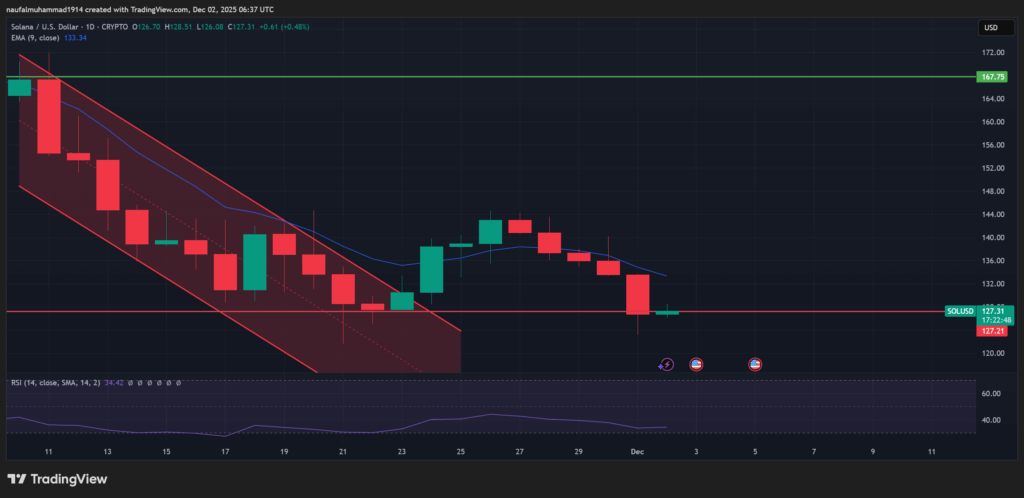The width and height of the screenshot is (1024, 498).
Task: Click the 60.00 level on the RSI scale
Action: 990,394
